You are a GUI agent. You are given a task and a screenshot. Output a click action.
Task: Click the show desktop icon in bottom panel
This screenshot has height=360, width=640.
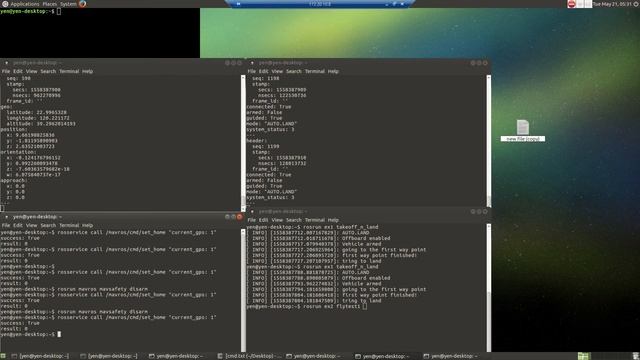tap(3, 356)
